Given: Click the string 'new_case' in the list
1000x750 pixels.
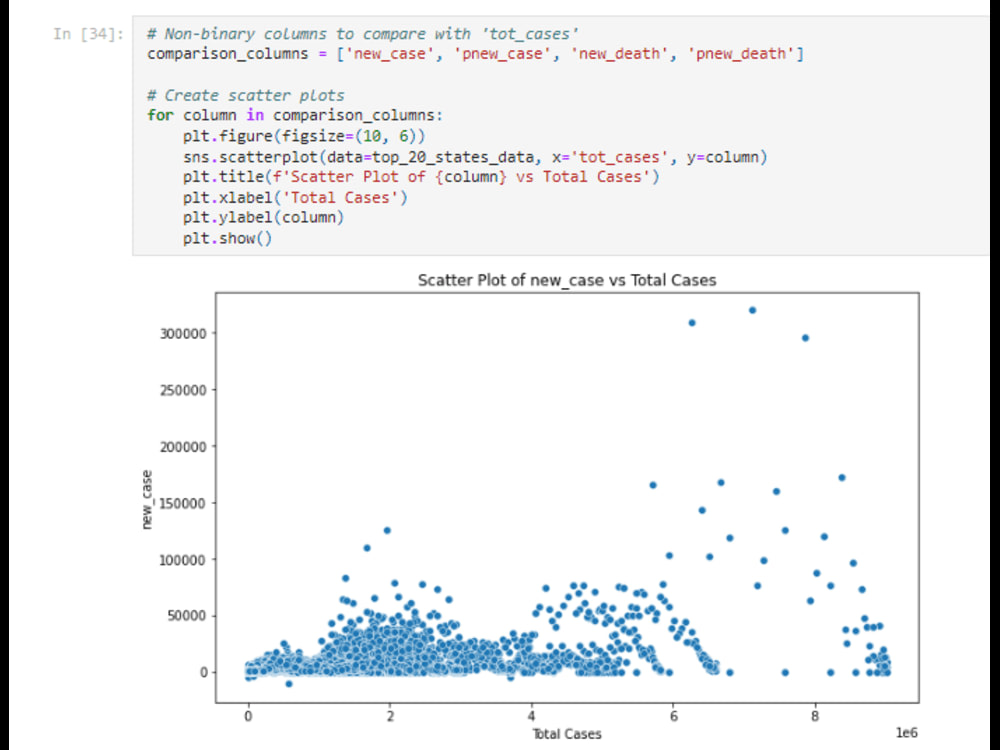Looking at the screenshot, I should click(392, 53).
